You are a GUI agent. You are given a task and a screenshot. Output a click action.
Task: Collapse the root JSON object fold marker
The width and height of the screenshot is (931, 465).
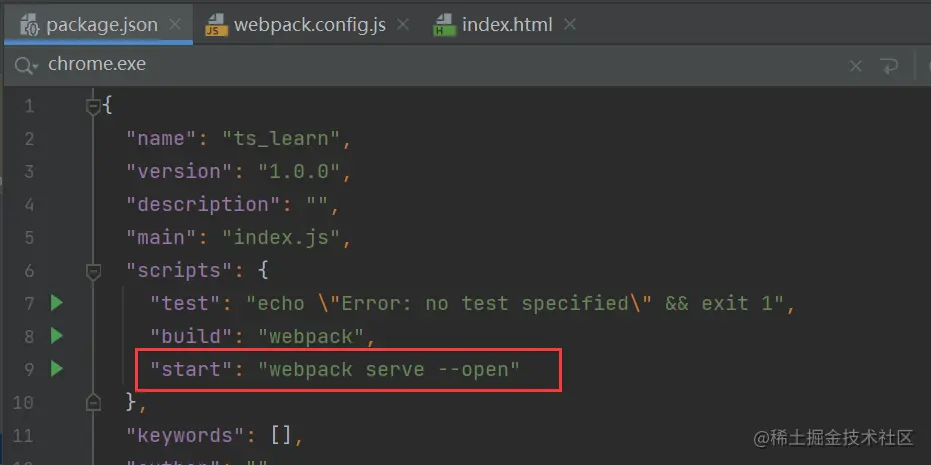93,107
